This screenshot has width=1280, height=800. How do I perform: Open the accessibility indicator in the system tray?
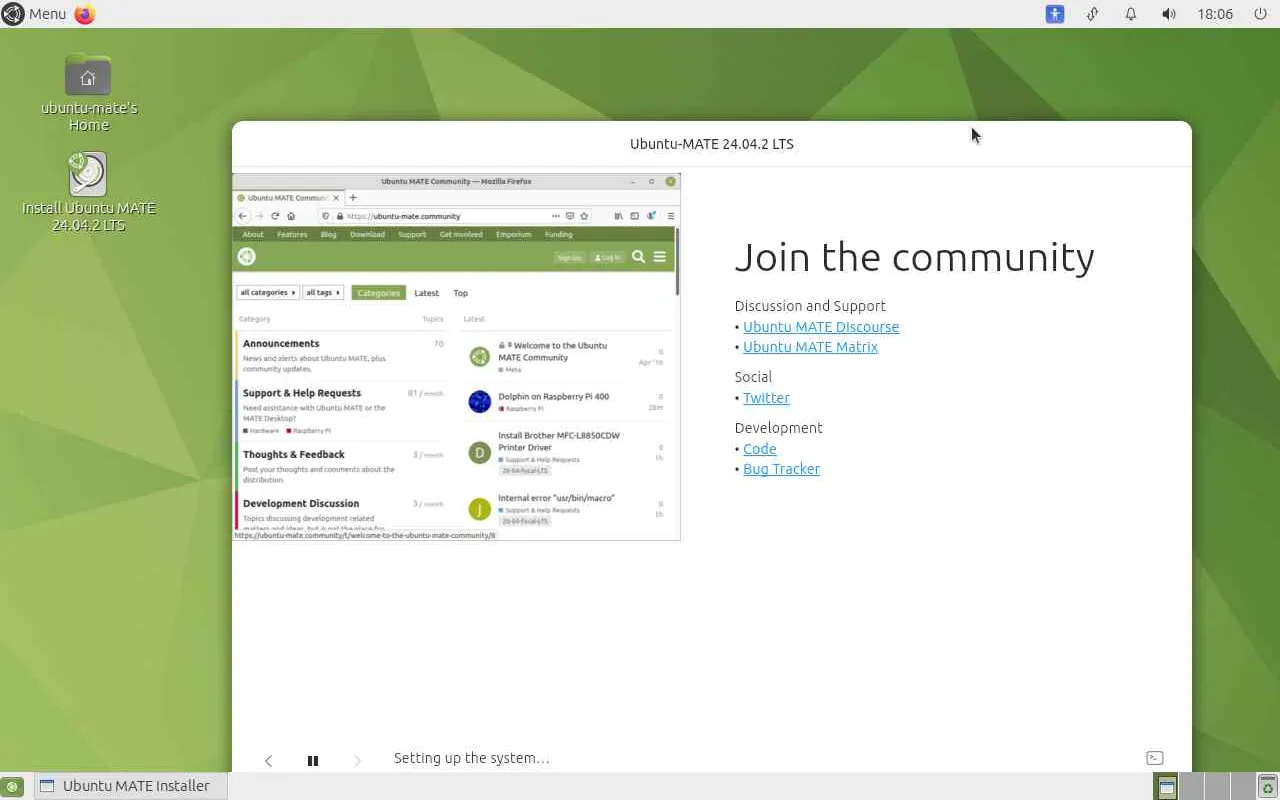pos(1055,14)
